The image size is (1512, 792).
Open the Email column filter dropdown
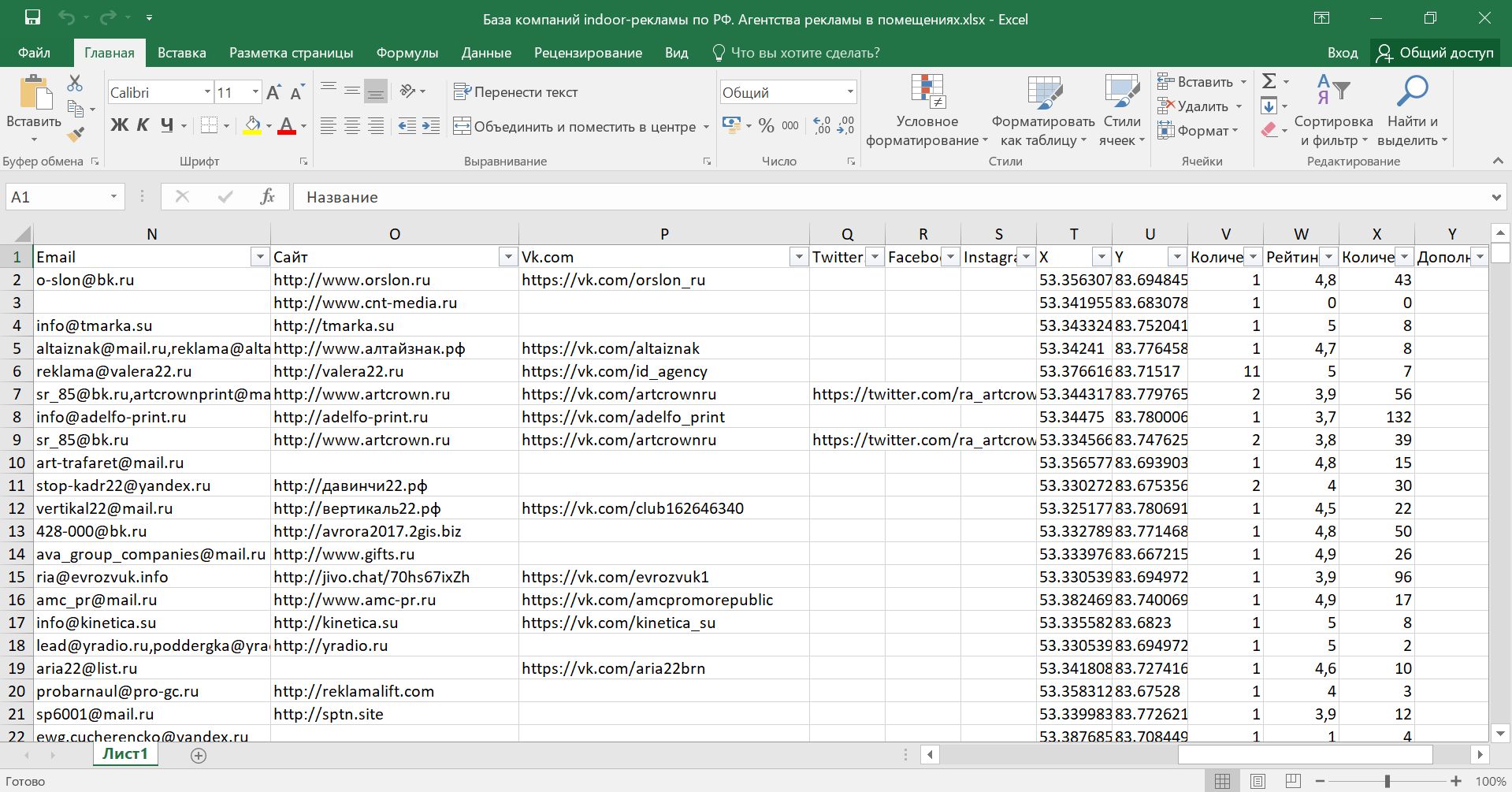[x=259, y=257]
